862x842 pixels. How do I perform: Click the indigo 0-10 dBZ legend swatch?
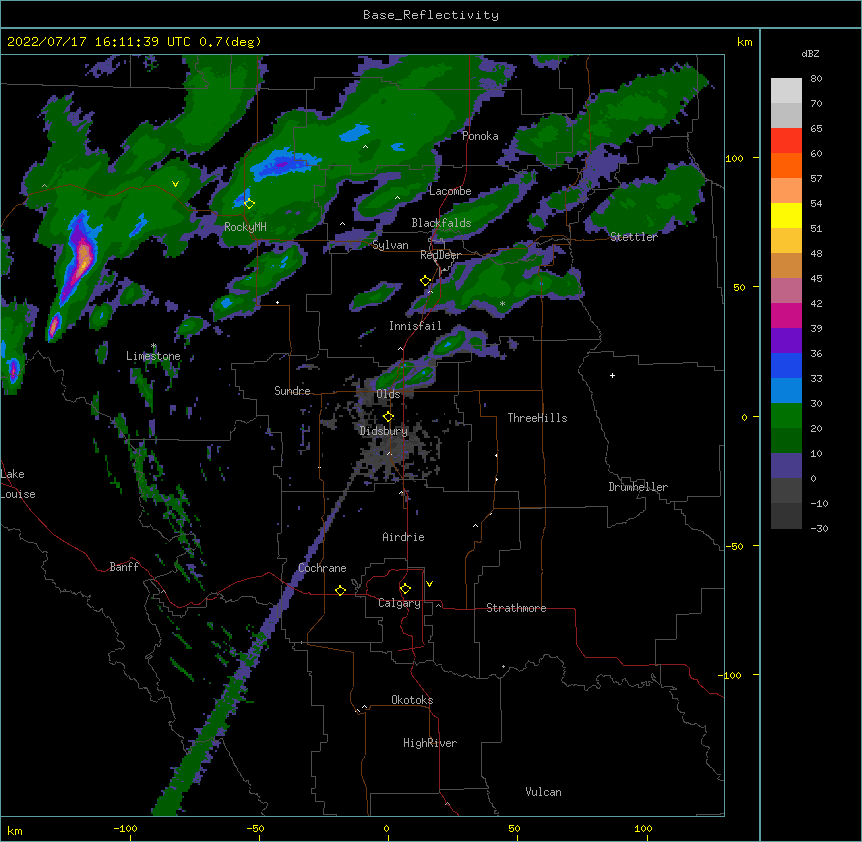786,466
